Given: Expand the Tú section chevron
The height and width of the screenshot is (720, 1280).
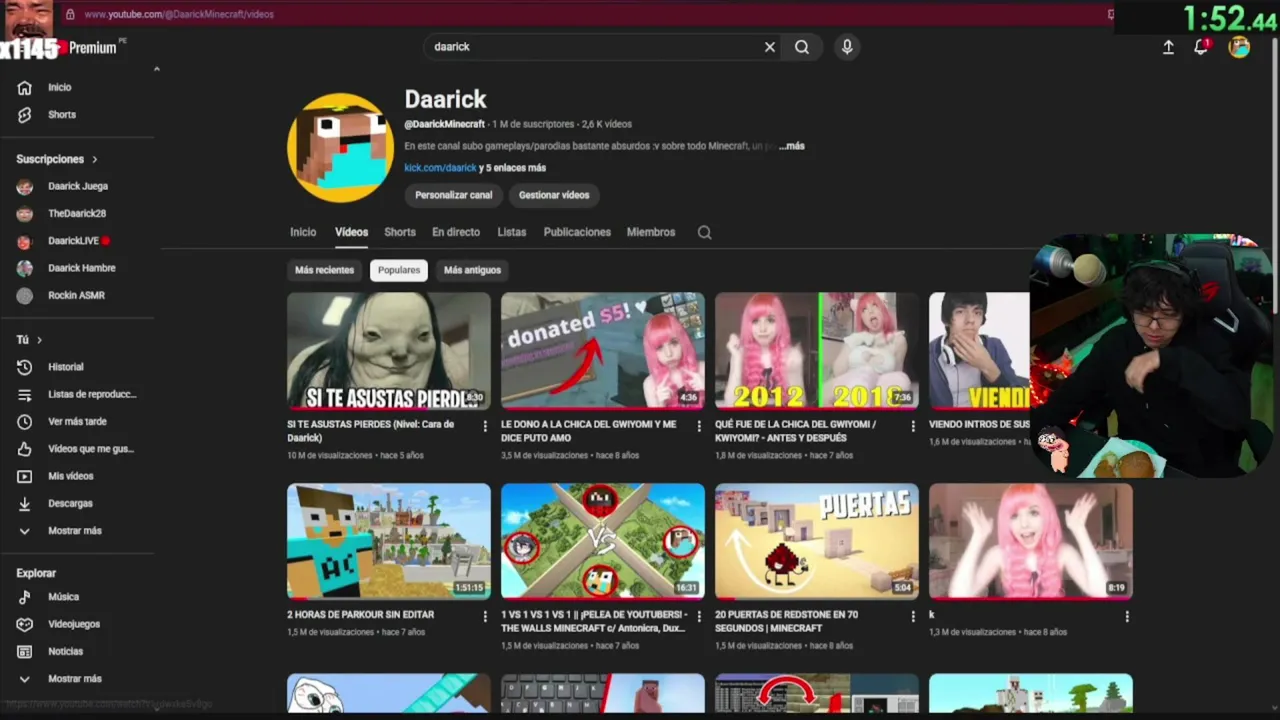Looking at the screenshot, I should click(x=39, y=340).
